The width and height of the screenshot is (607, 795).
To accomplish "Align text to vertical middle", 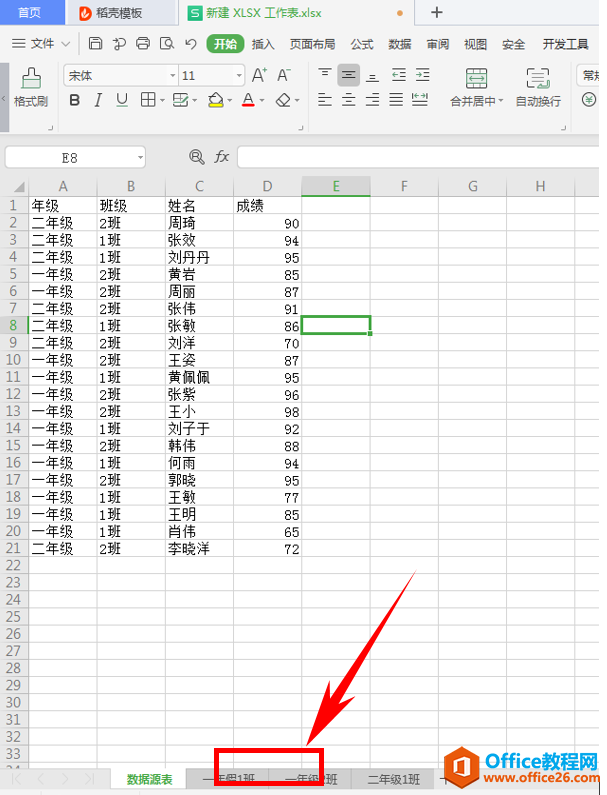I will coord(348,75).
